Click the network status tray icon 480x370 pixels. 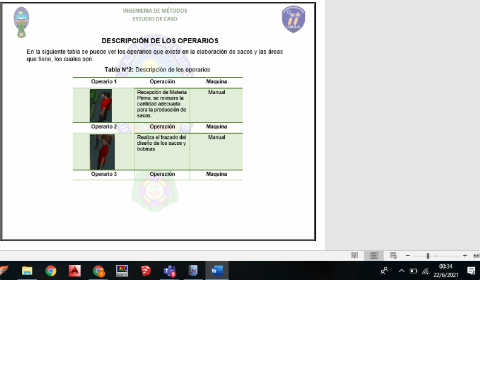click(425, 271)
